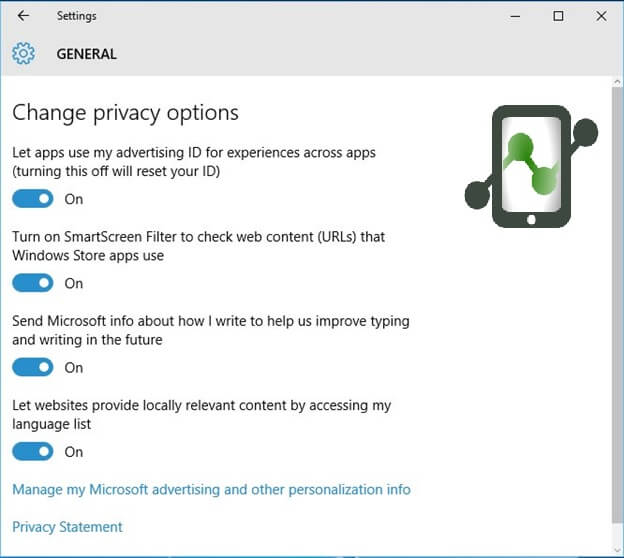The height and width of the screenshot is (558, 624).
Task: Click the phone graph logo image
Action: coord(531,166)
